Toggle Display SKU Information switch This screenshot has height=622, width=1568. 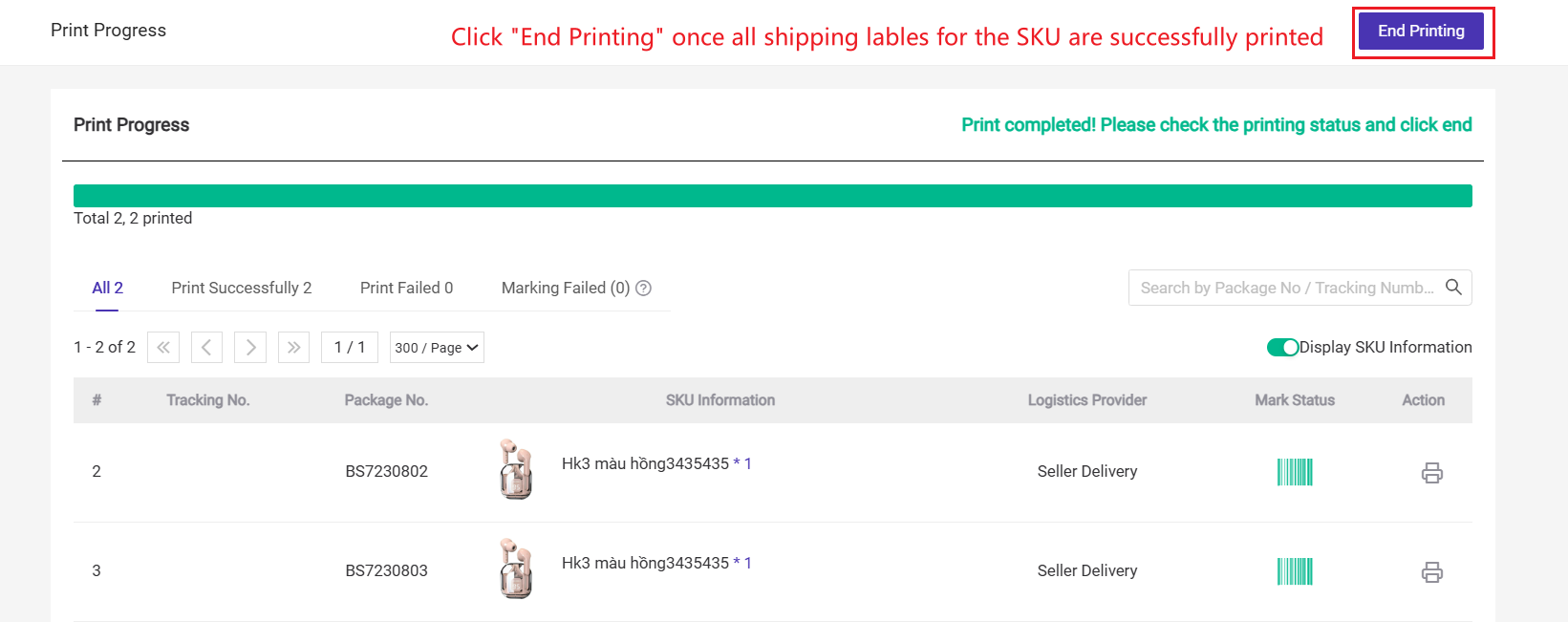[1282, 347]
